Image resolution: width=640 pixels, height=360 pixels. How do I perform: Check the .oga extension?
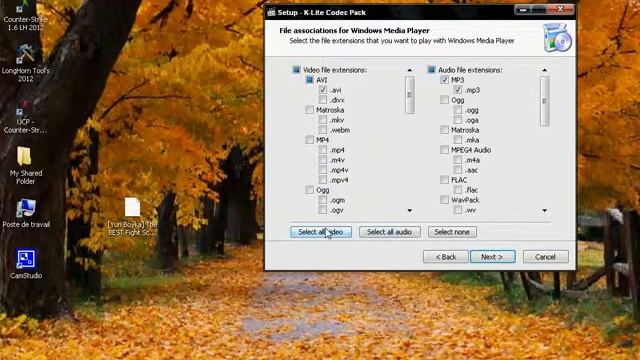click(458, 120)
